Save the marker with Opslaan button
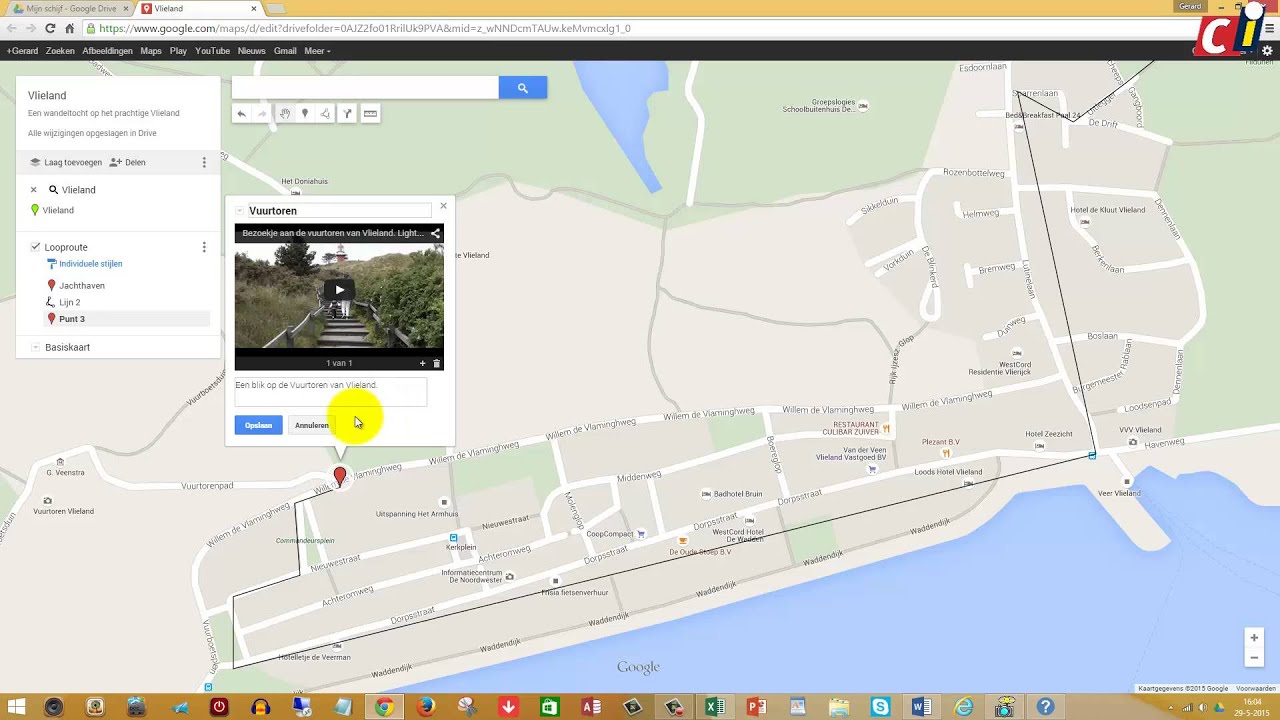1280x720 pixels. click(258, 425)
